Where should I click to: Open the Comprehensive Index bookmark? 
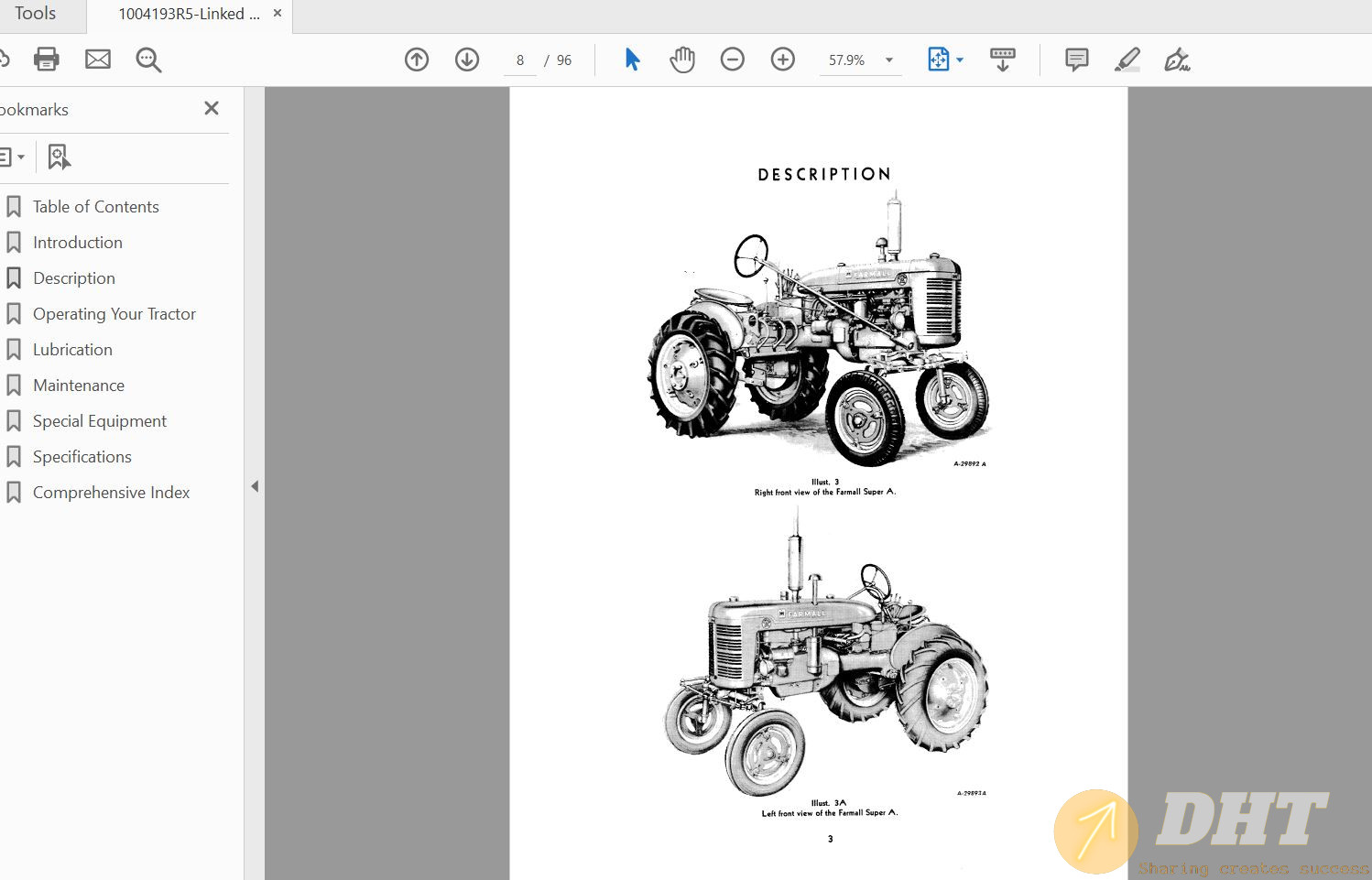[112, 493]
